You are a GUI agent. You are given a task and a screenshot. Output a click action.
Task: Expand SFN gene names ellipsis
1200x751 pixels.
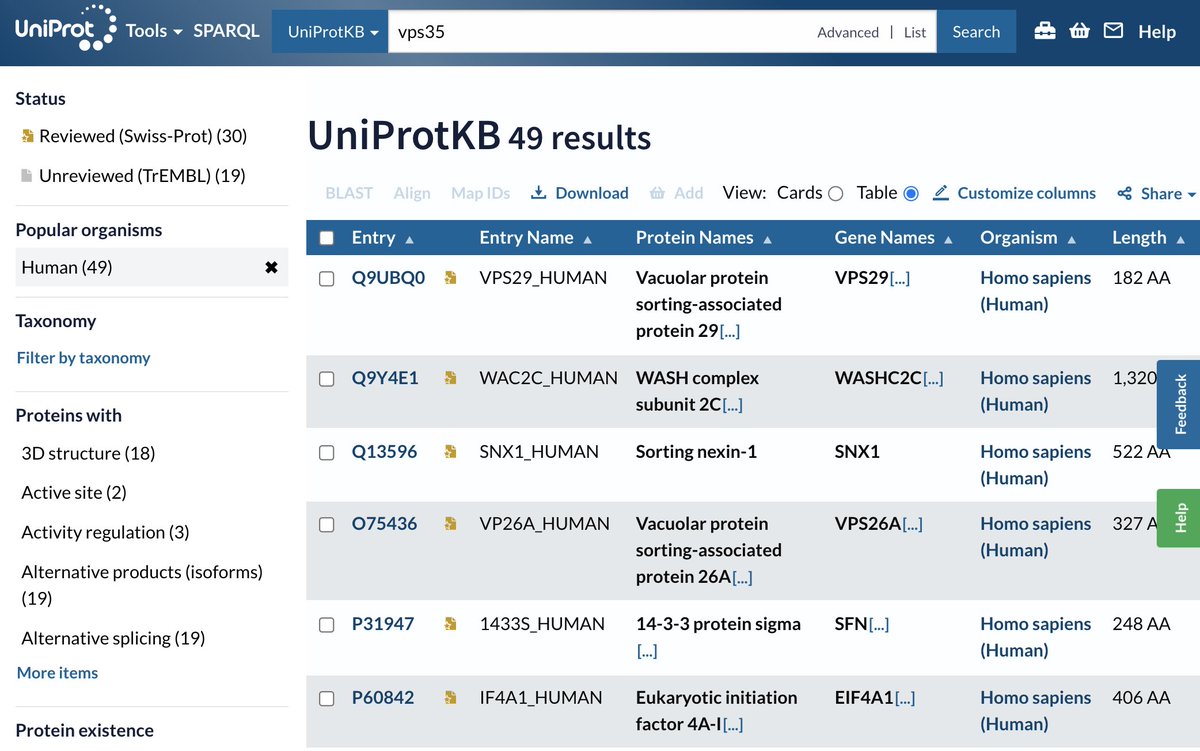point(879,625)
